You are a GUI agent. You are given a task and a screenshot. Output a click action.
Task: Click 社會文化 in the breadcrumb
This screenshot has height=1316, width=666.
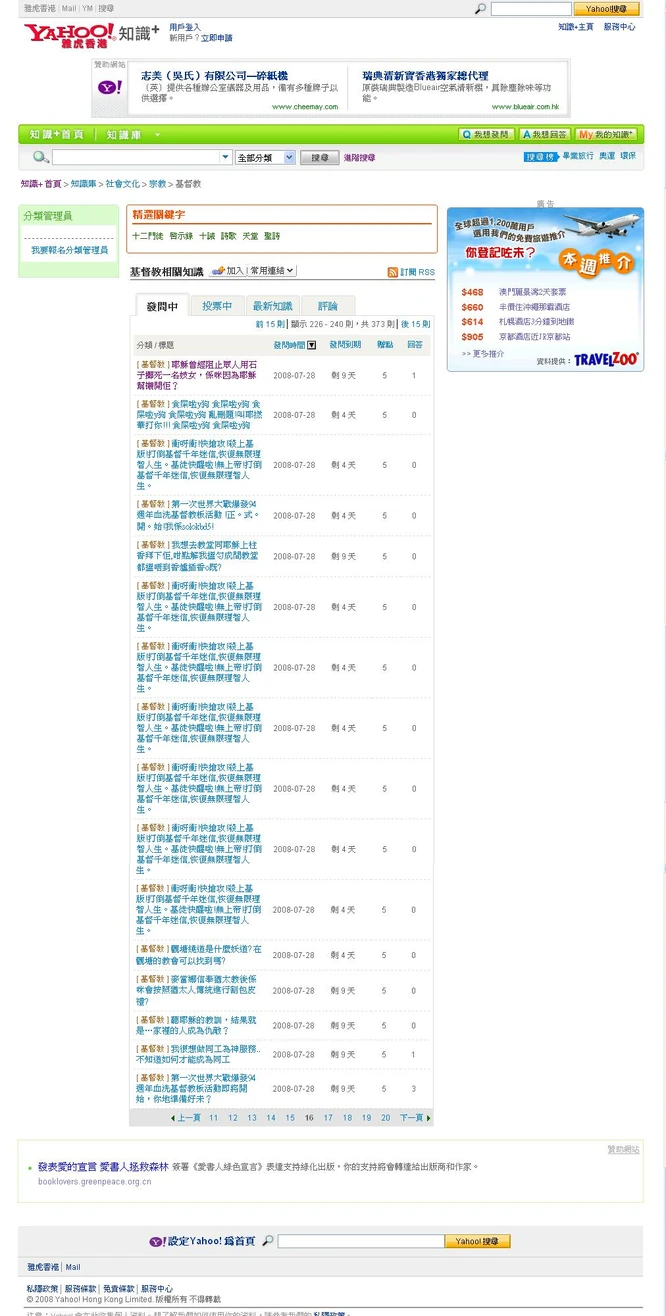[x=123, y=184]
